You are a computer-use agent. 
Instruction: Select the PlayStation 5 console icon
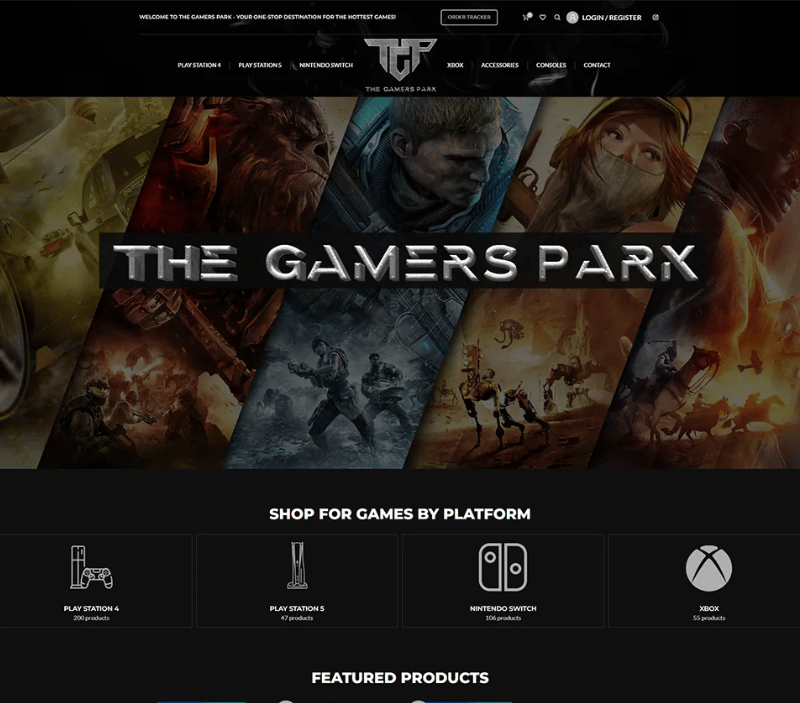[x=297, y=565]
